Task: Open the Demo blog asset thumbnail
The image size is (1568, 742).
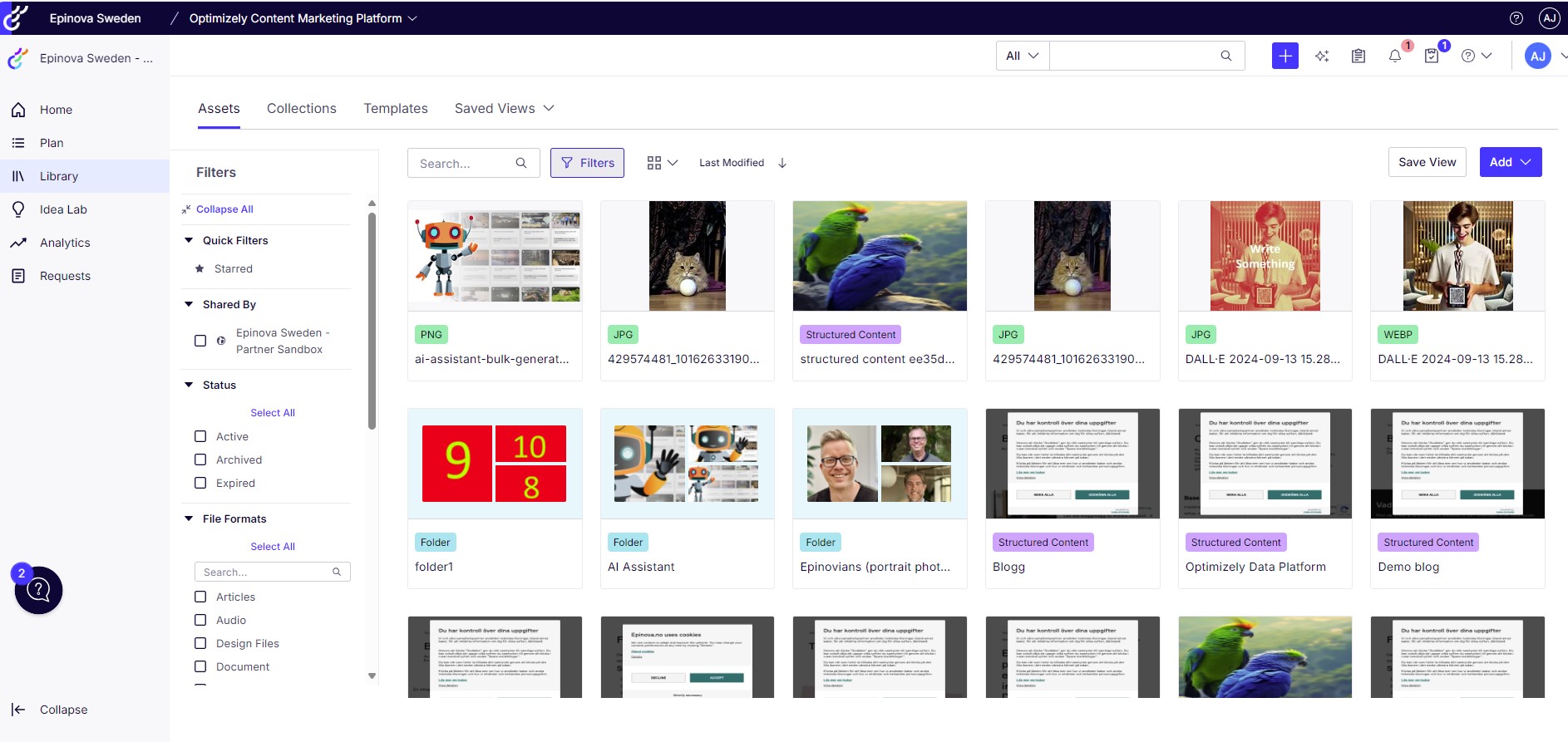Action: point(1457,464)
